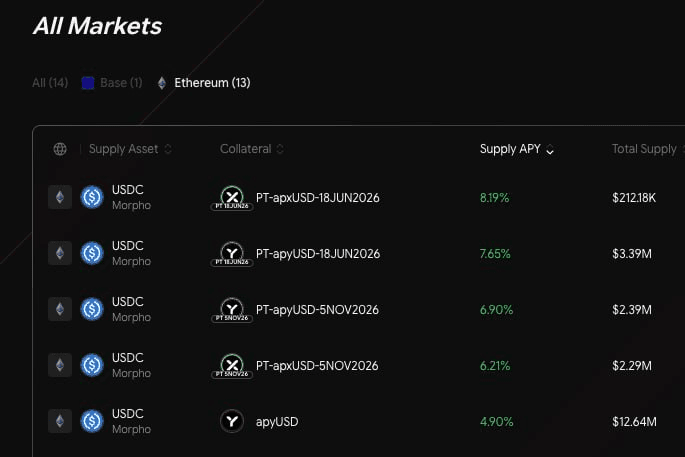Viewport: 685px width, 457px height.
Task: Click the 7.65% supply APY value
Action: (x=495, y=254)
